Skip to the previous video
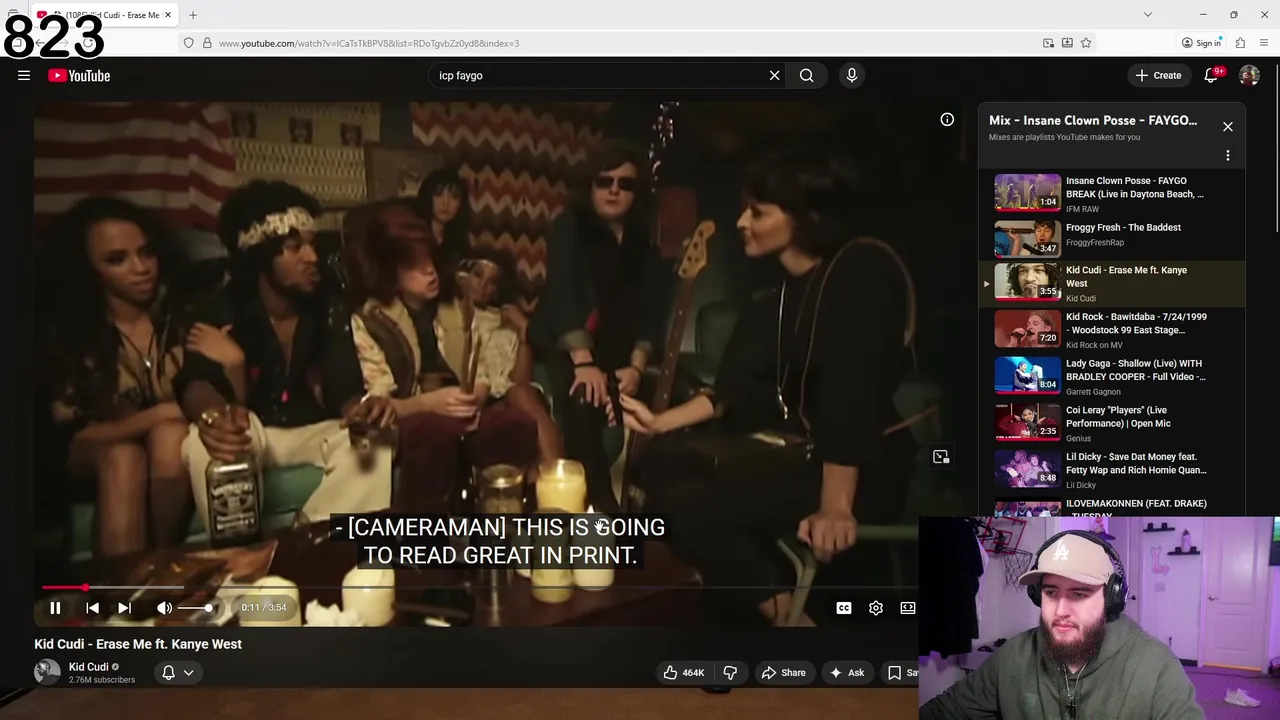This screenshot has height=720, width=1280. tap(92, 607)
